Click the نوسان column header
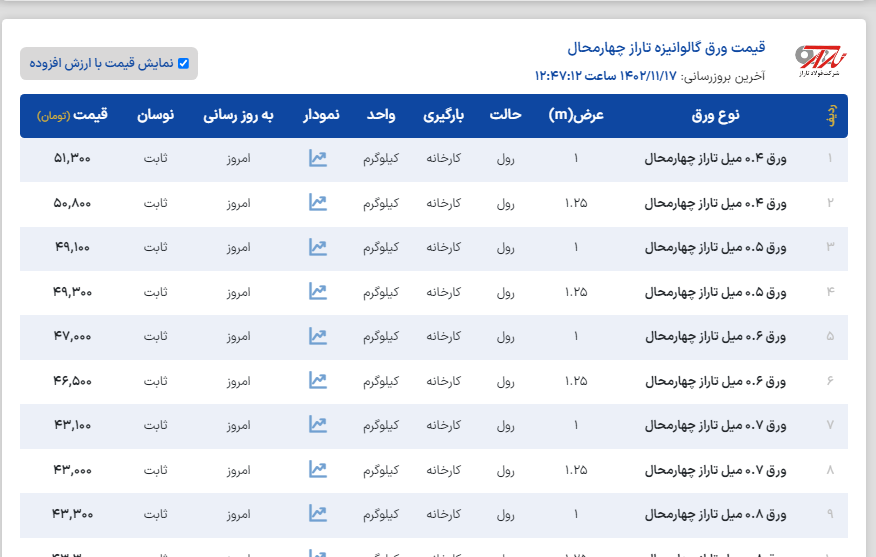 [x=156, y=115]
